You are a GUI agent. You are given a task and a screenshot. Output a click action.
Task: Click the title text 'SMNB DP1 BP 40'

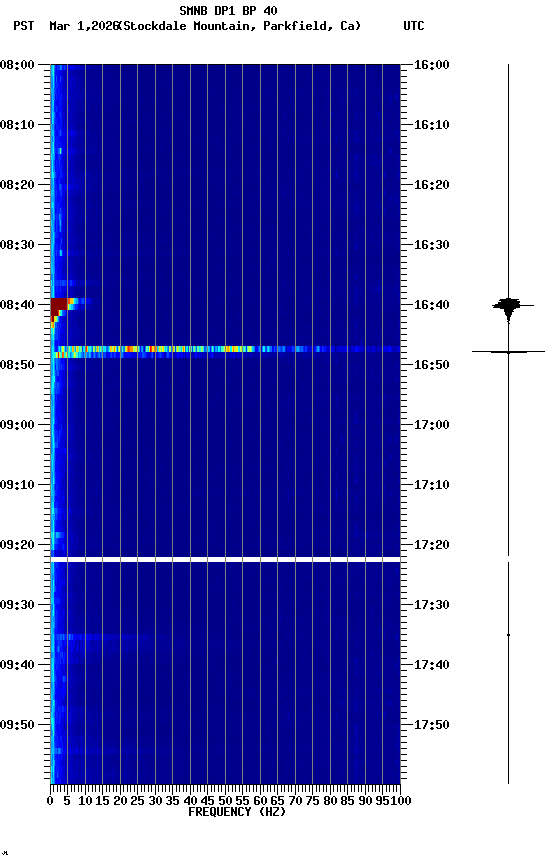[x=228, y=10]
